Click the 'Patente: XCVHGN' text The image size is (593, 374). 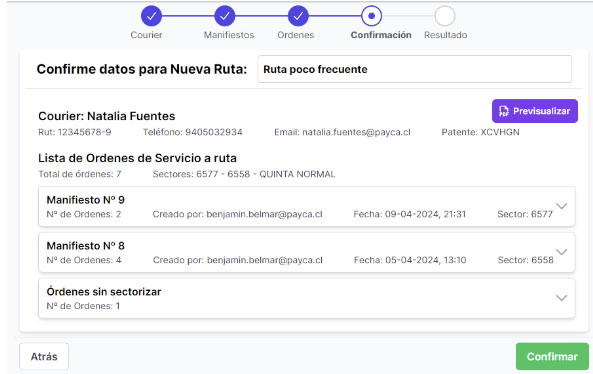coord(480,132)
